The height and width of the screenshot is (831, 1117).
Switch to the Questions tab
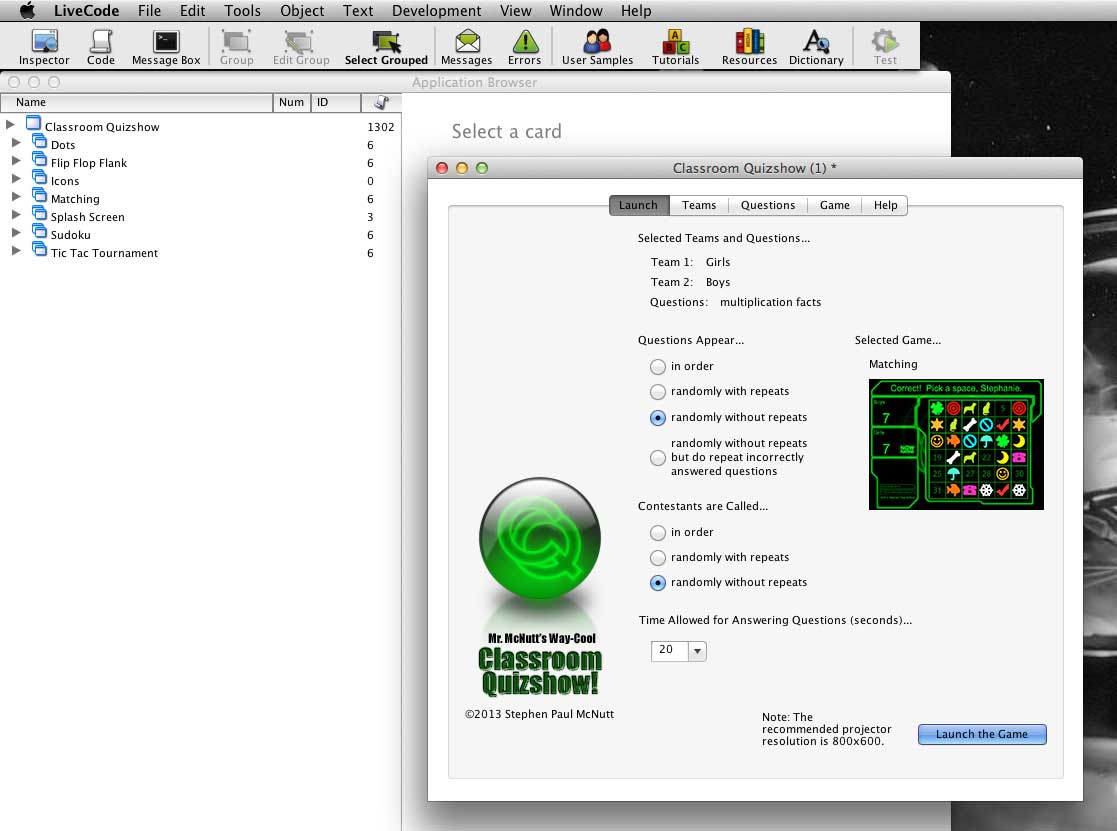(768, 205)
